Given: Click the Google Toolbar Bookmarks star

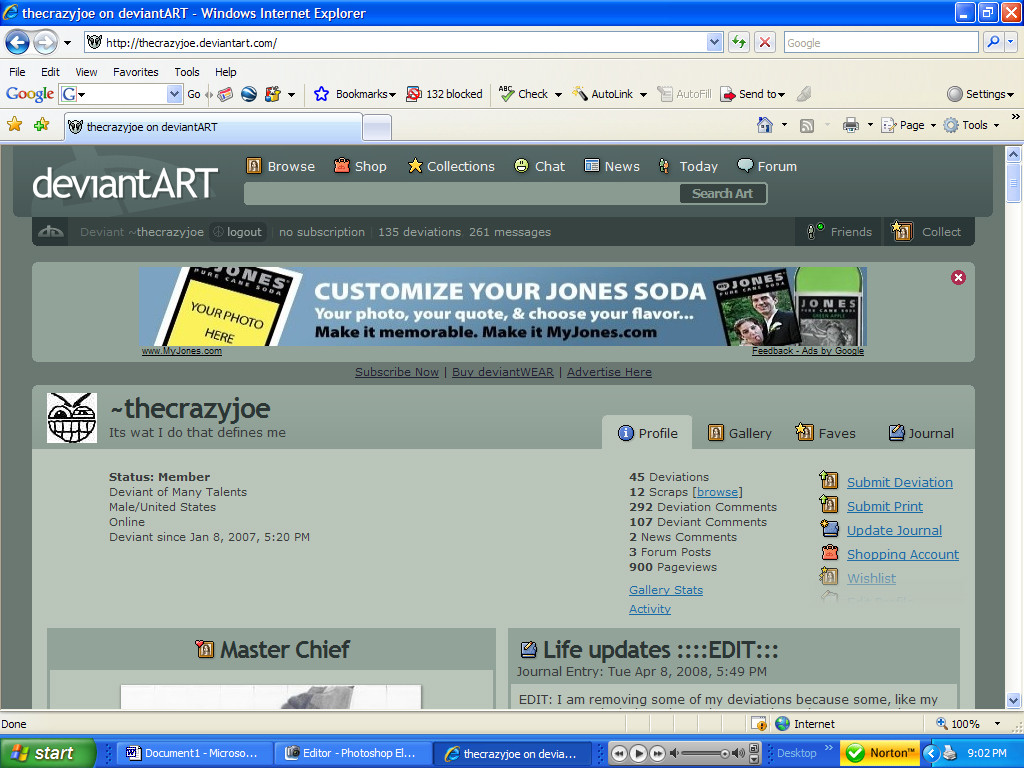Looking at the screenshot, I should pos(321,94).
